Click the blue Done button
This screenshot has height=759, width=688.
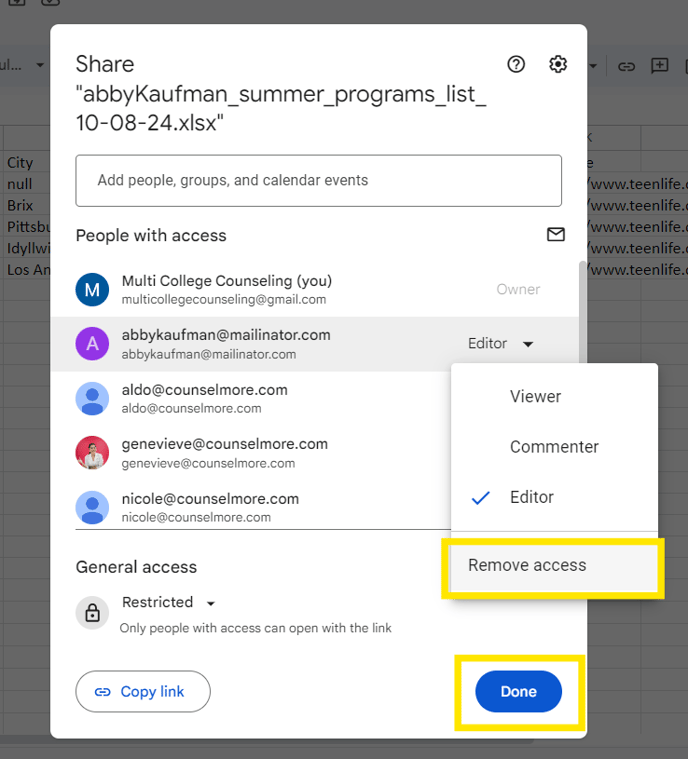518,691
